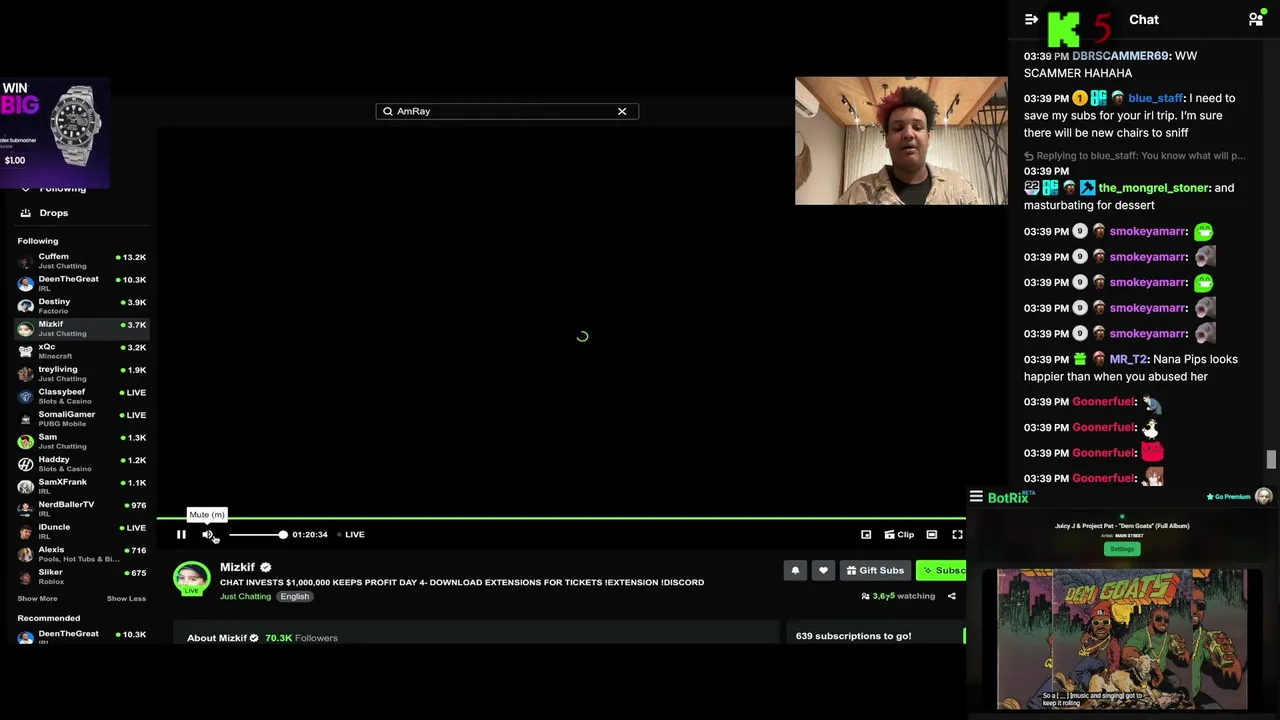
Task: Seek on the green stream progress bar
Action: pos(561,518)
